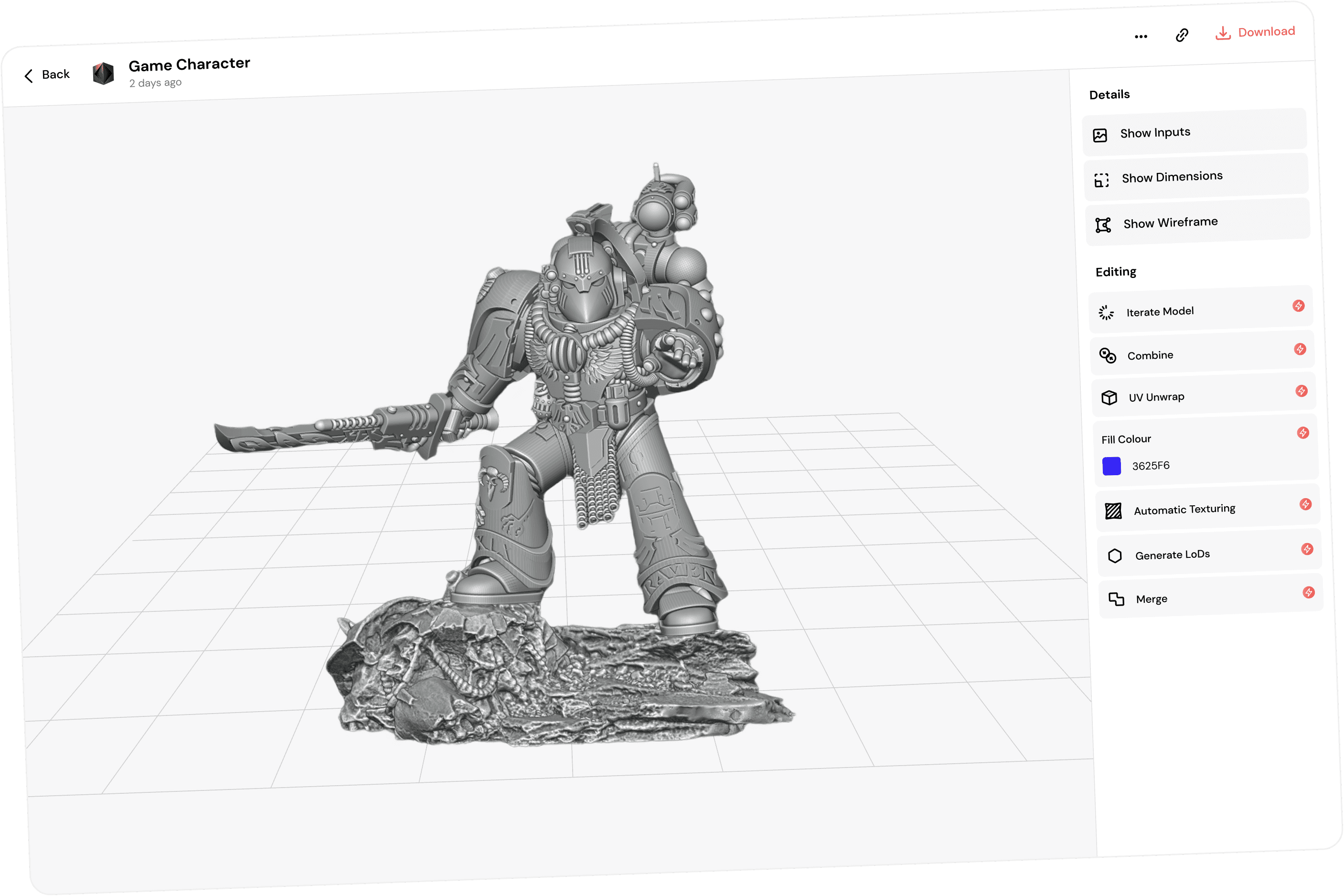Click the Automatic Texturing hatched icon
Viewport: 1344px width, 896px height.
pyautogui.click(x=1113, y=511)
